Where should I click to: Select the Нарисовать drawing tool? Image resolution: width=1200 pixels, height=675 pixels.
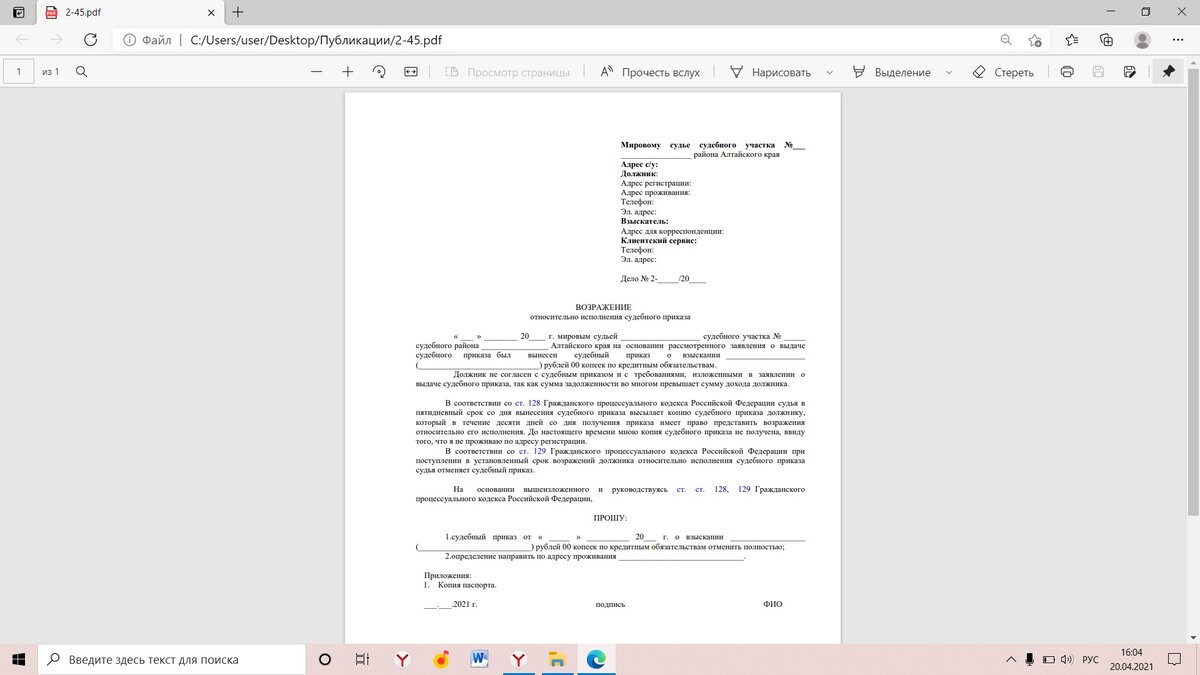(770, 72)
